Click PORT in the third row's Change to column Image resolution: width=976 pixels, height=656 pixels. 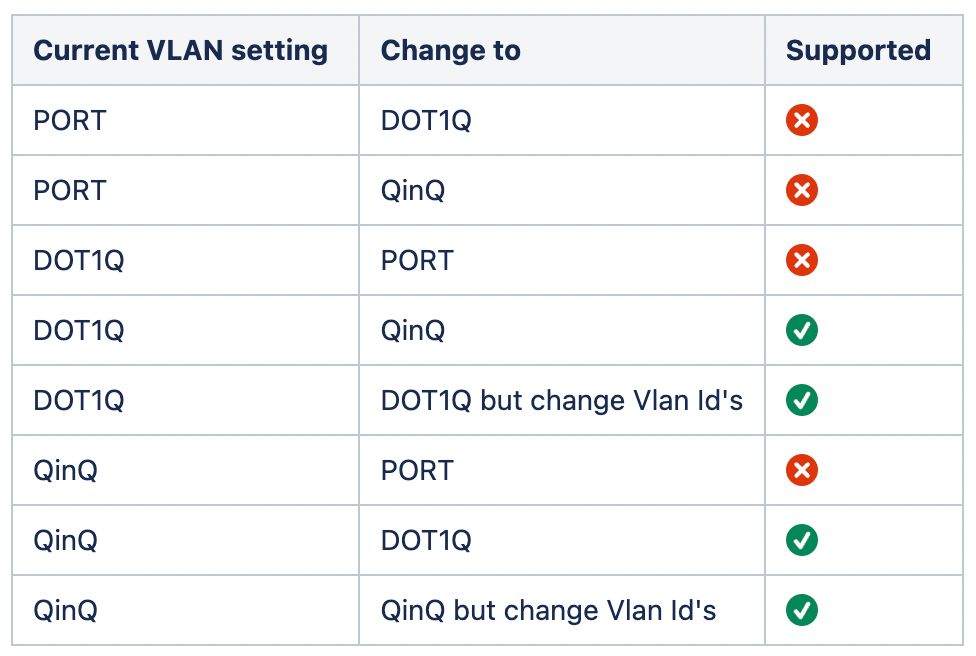point(417,260)
